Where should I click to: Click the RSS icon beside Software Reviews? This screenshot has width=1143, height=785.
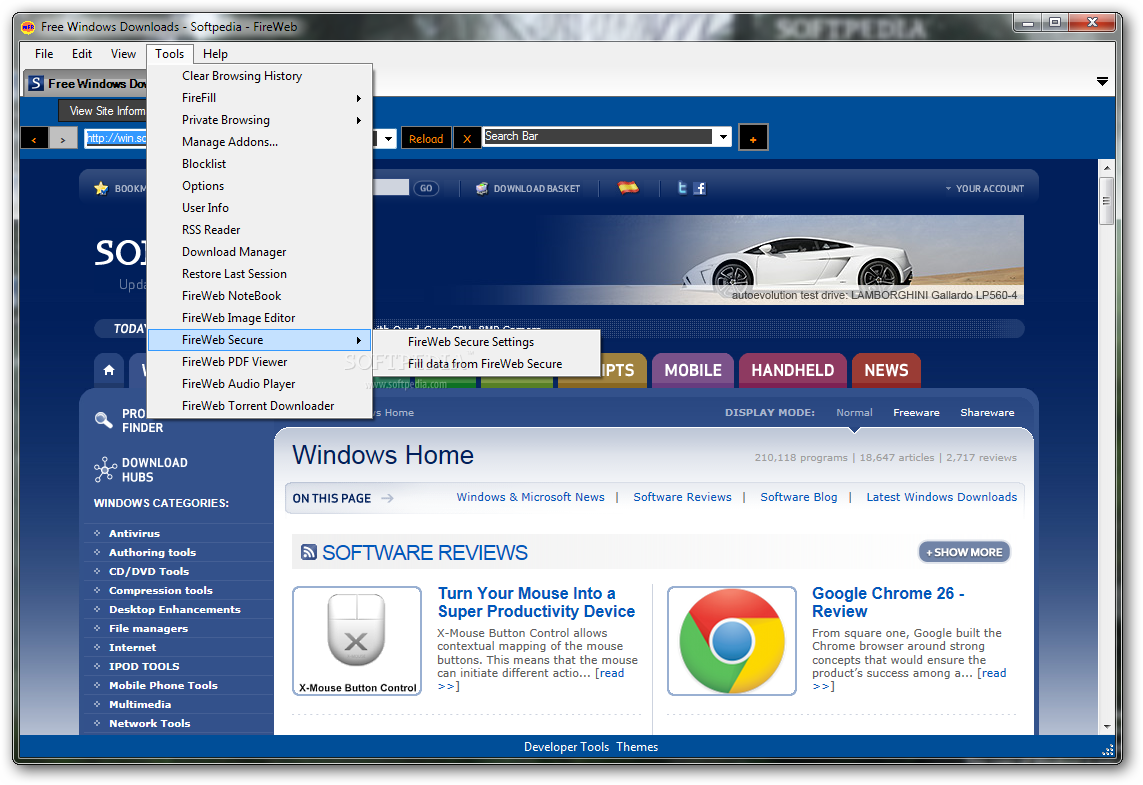pos(309,552)
